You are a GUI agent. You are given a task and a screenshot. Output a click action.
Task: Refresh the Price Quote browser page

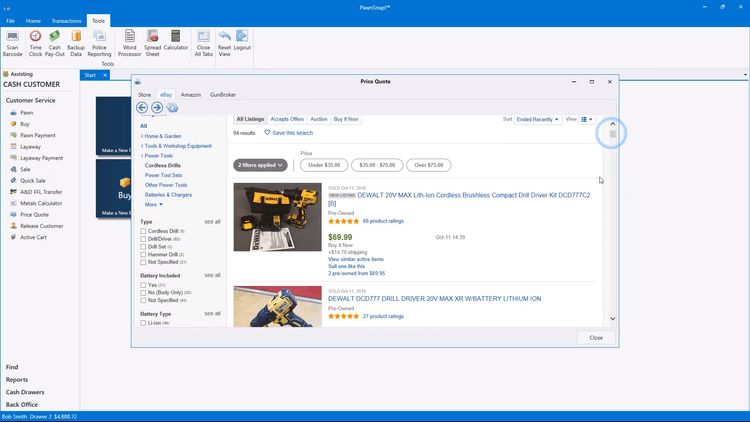[x=172, y=108]
